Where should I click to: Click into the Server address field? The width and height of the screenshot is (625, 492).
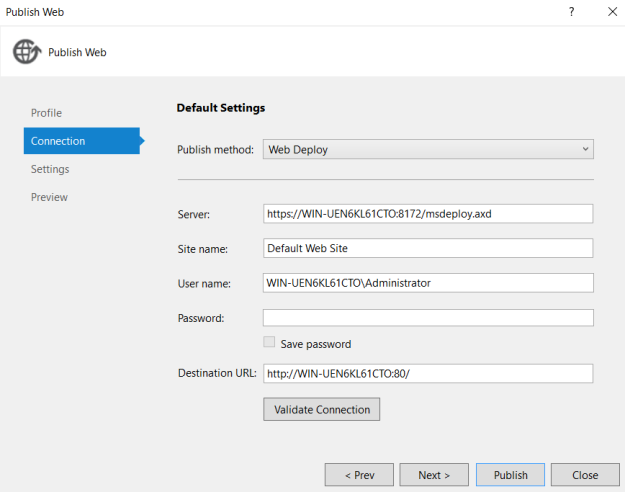pyautogui.click(x=428, y=213)
